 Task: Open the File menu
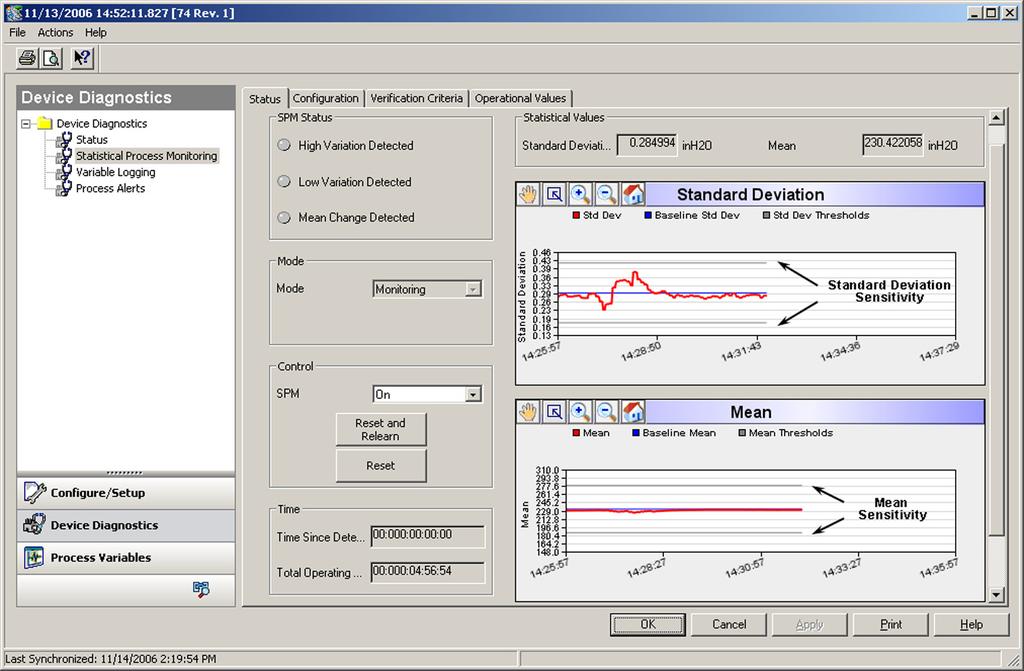coord(18,32)
